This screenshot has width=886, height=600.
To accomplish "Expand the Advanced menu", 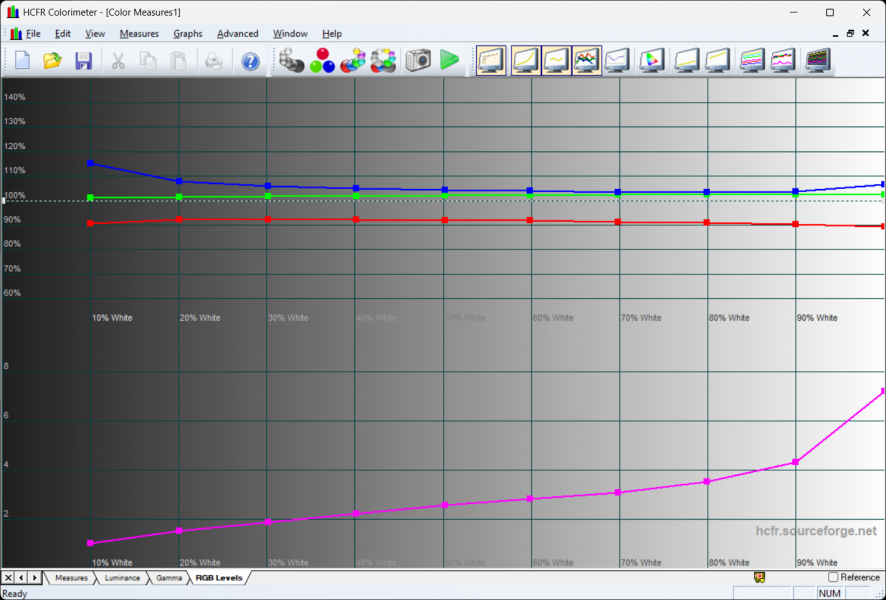I will (237, 34).
